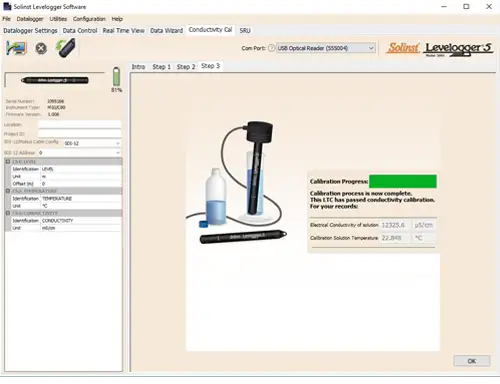Viewport: 500px width, 384px height.
Task: Click the µS/cm unit field
Action: (x=424, y=225)
